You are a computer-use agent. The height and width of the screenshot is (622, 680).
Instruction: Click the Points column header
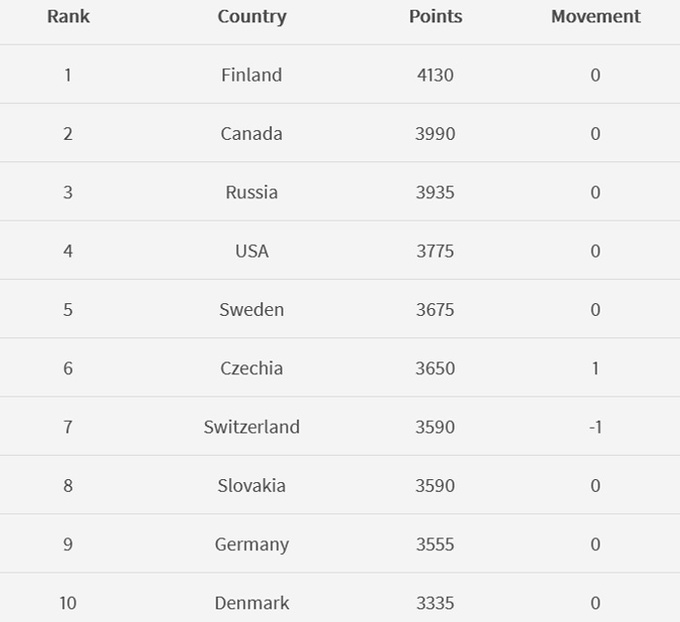coord(435,17)
